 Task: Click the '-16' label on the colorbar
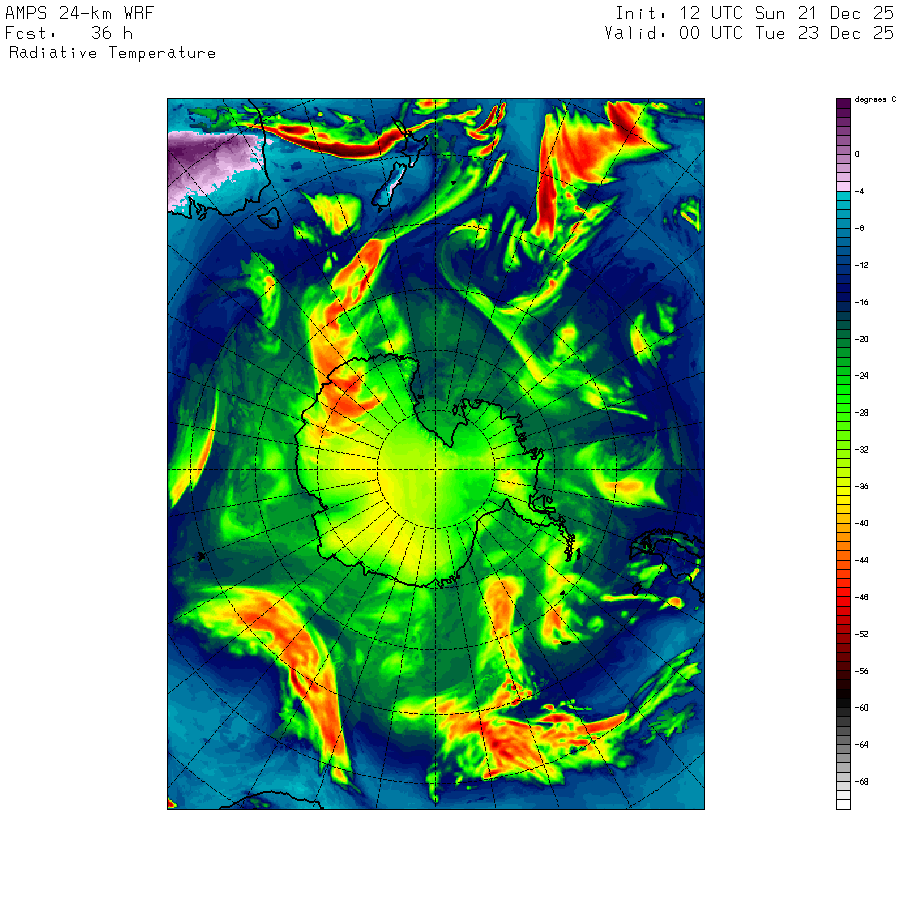point(861,302)
